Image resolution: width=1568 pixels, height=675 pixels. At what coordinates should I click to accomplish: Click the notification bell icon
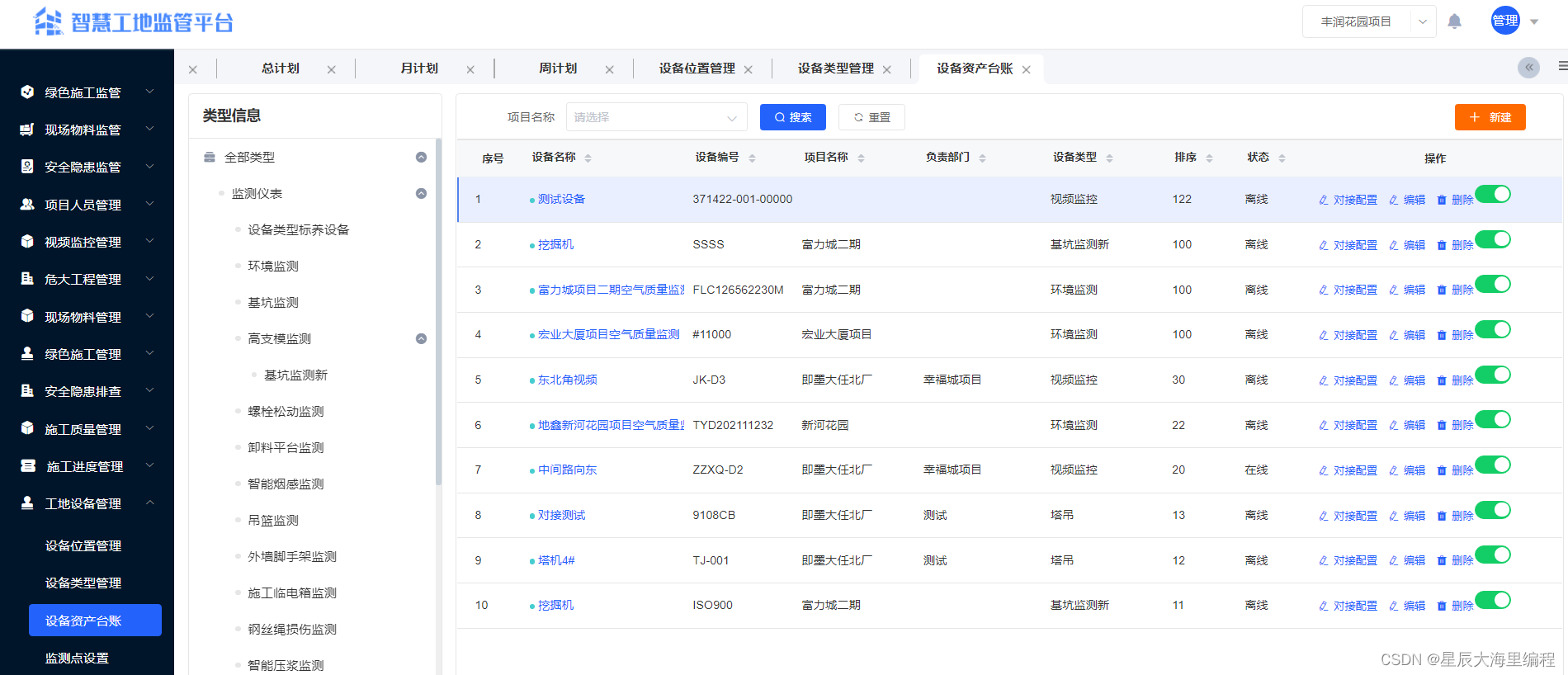[1454, 21]
